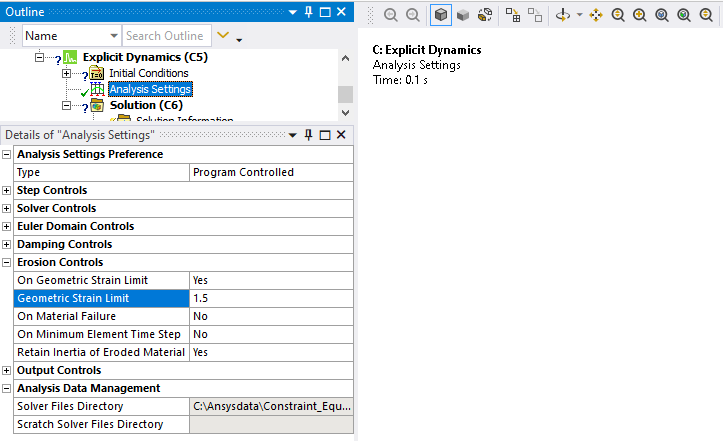Viewport: 723px width, 441px height.
Task: Click the outline scrollbar up arrow
Action: [x=345, y=59]
